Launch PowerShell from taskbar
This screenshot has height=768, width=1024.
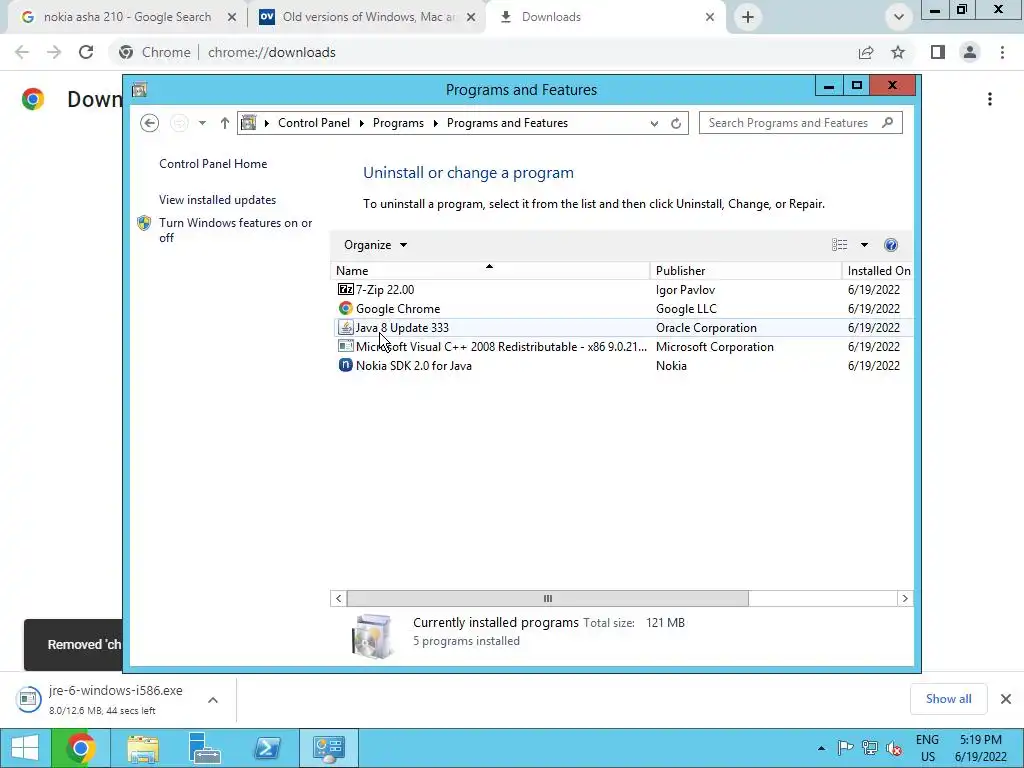click(267, 748)
